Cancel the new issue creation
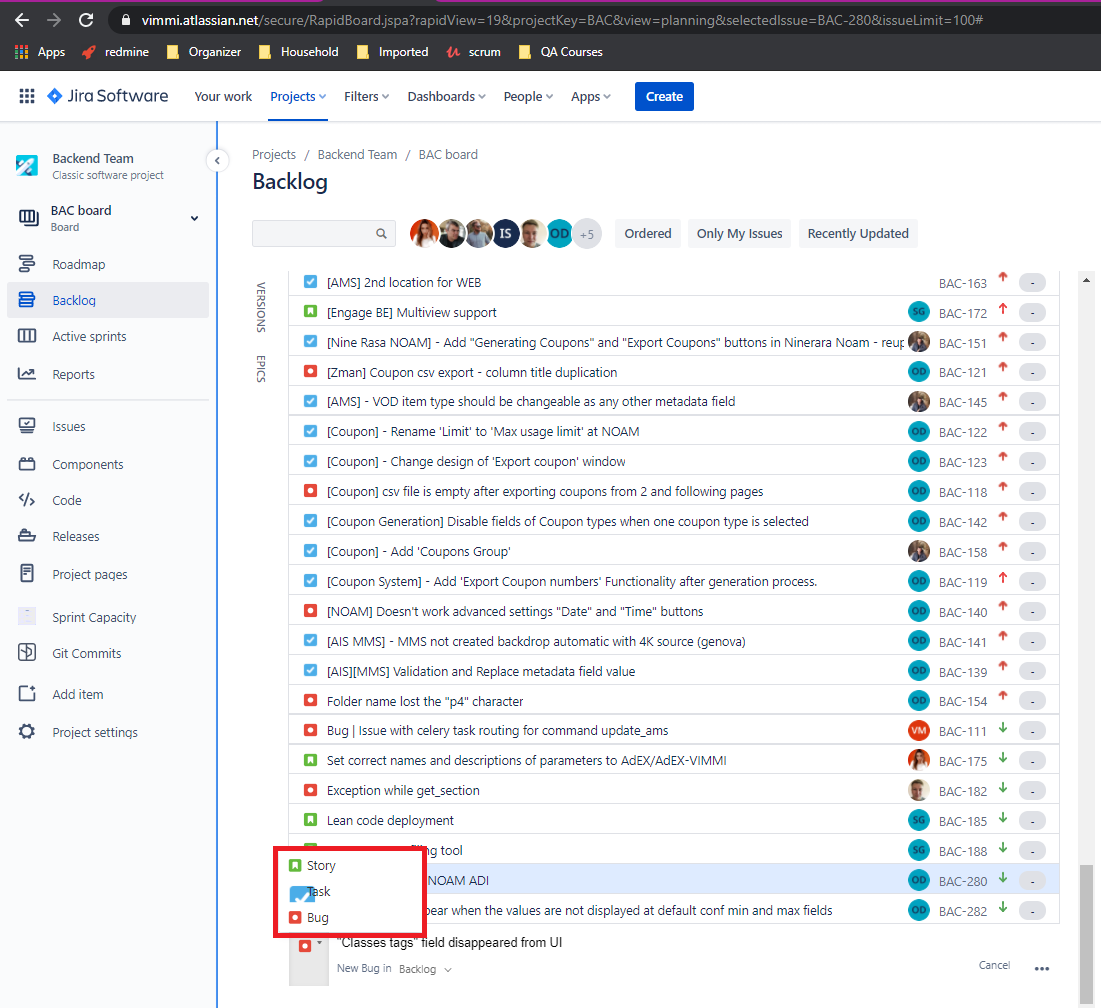The width and height of the screenshot is (1101, 1008). coord(994,965)
